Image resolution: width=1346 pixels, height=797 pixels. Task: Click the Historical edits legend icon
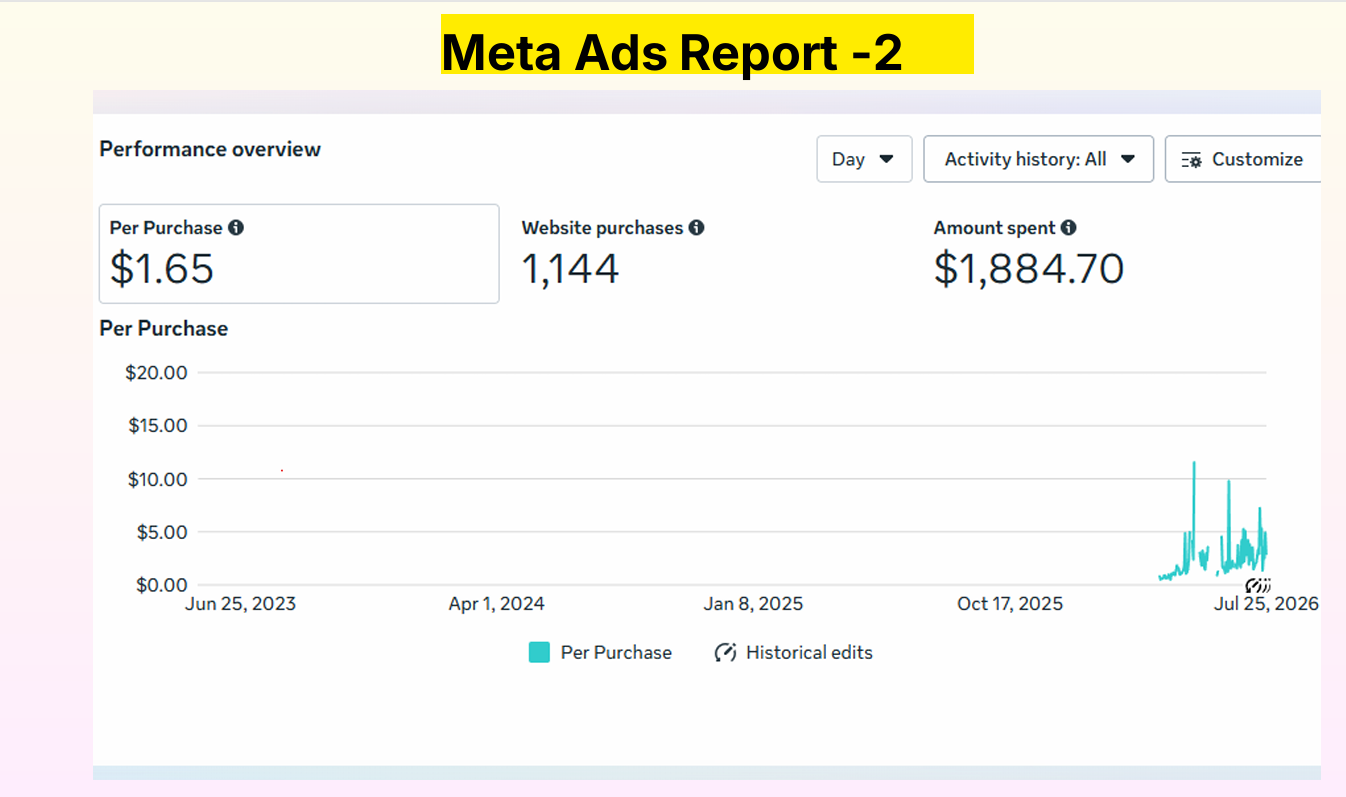[725, 653]
